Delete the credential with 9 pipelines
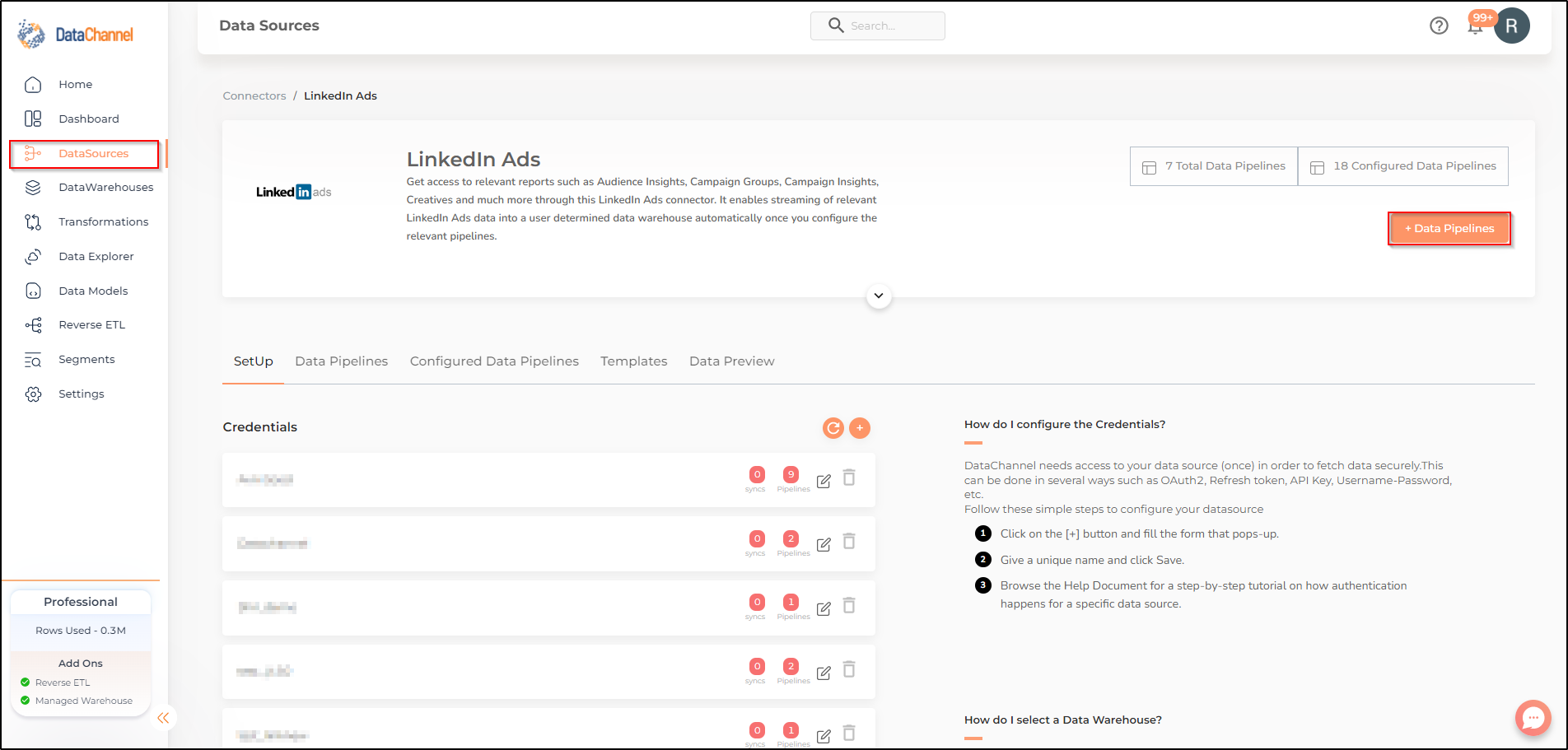1568x750 pixels. click(x=849, y=477)
